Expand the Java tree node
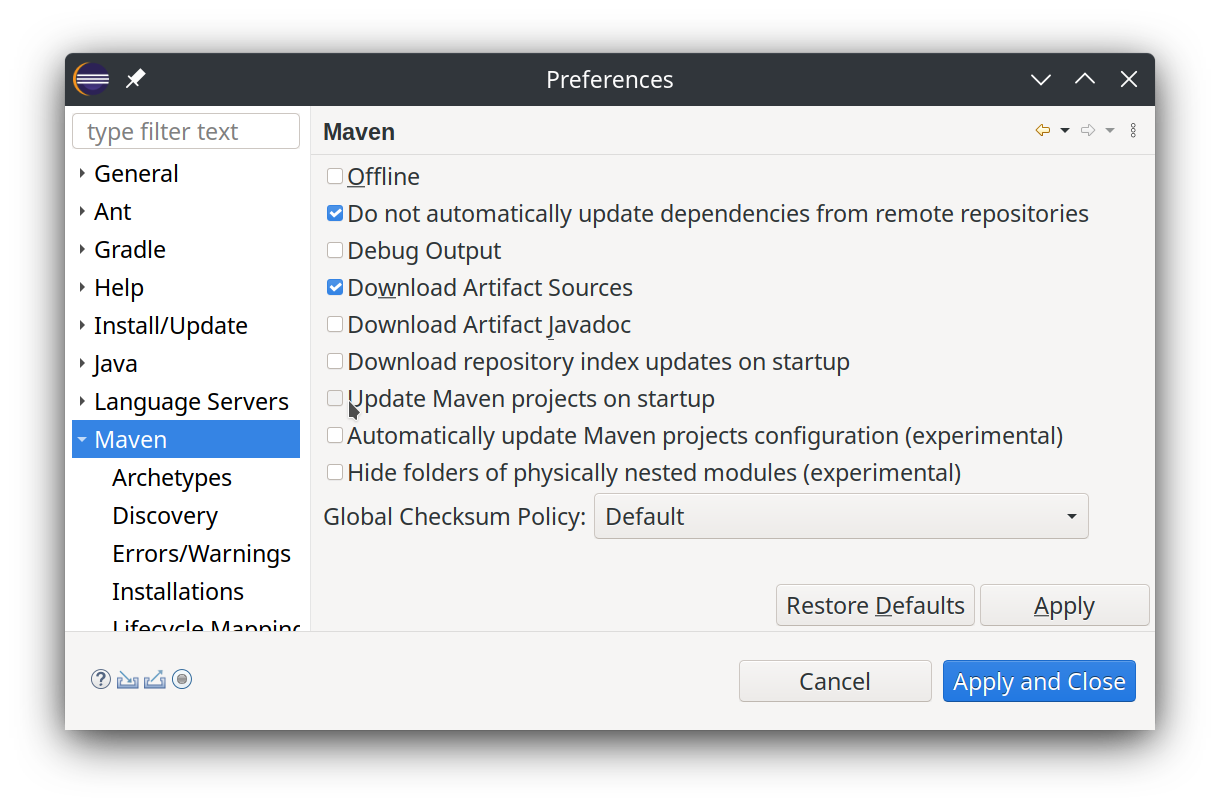 pos(83,363)
